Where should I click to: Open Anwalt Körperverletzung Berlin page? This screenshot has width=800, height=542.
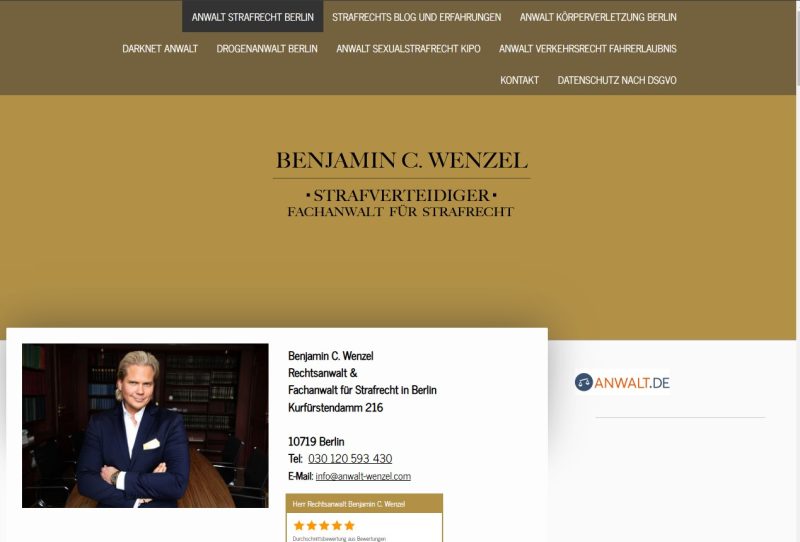(598, 17)
